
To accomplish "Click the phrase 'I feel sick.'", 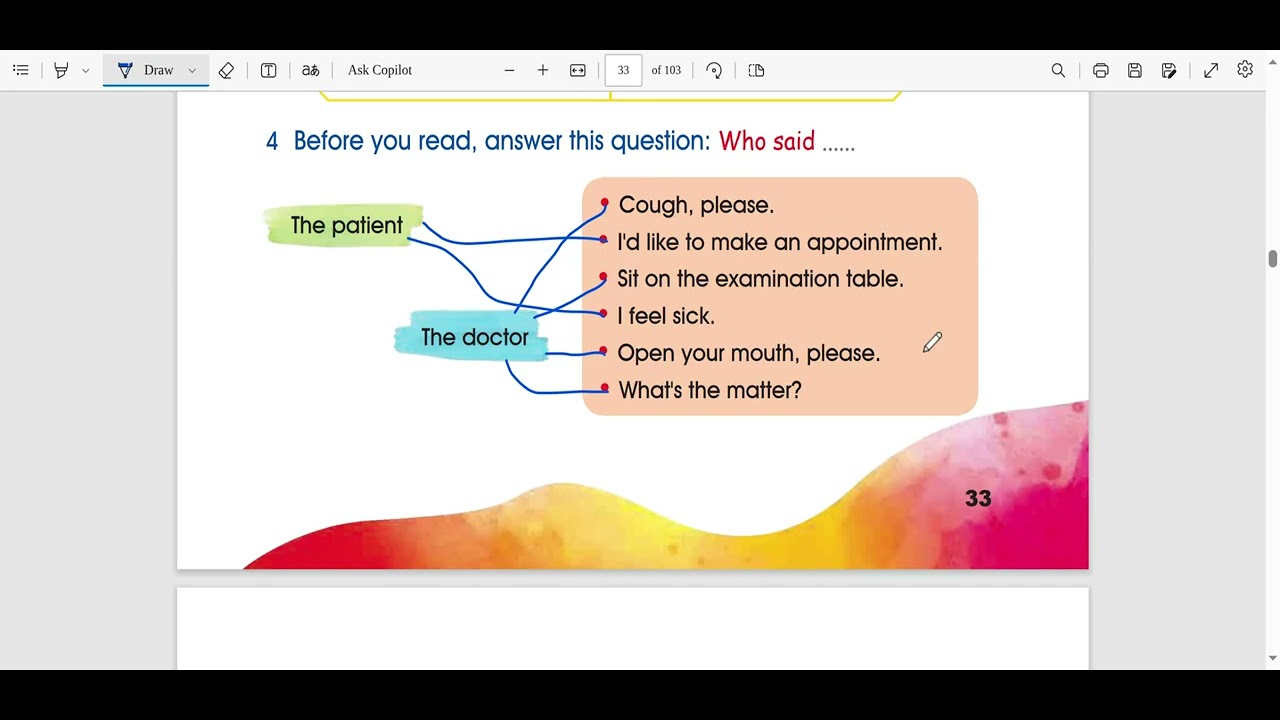I will pyautogui.click(x=666, y=316).
